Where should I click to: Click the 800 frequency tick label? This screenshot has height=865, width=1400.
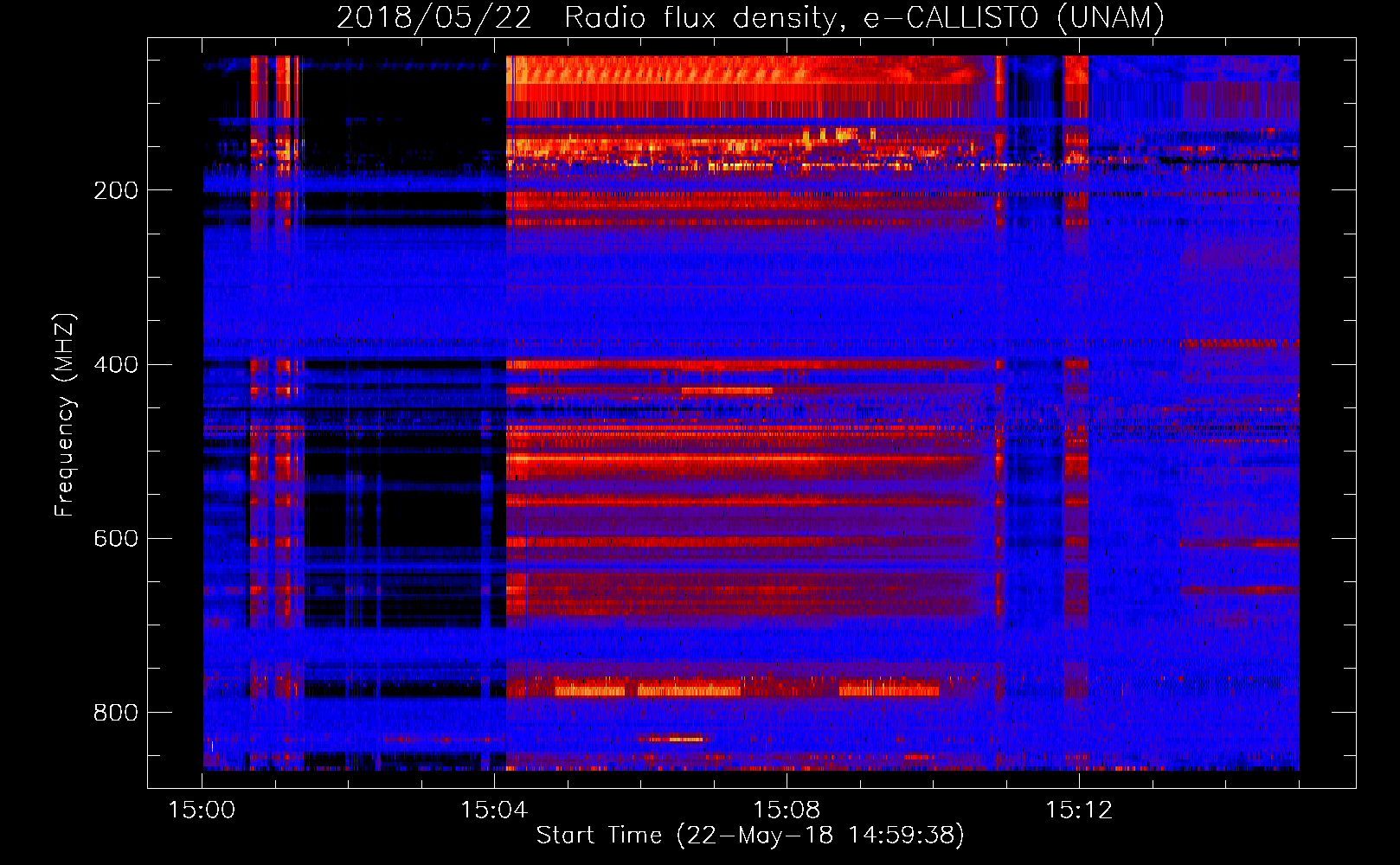point(115,713)
